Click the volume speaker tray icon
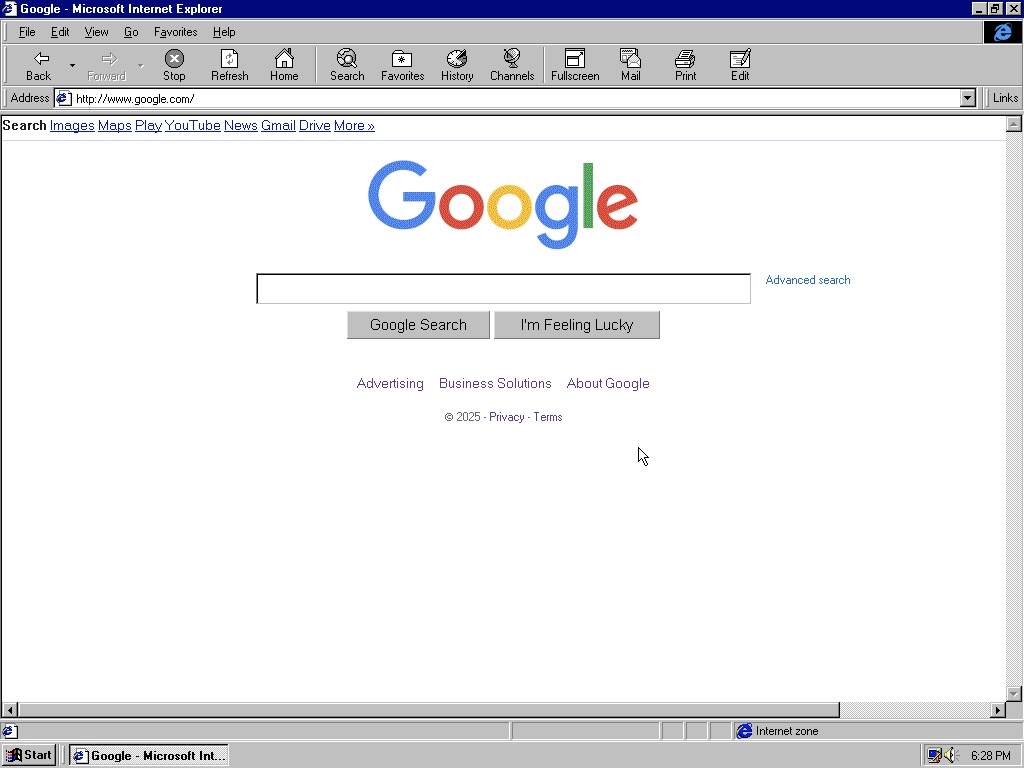The width and height of the screenshot is (1024, 768). (950, 756)
